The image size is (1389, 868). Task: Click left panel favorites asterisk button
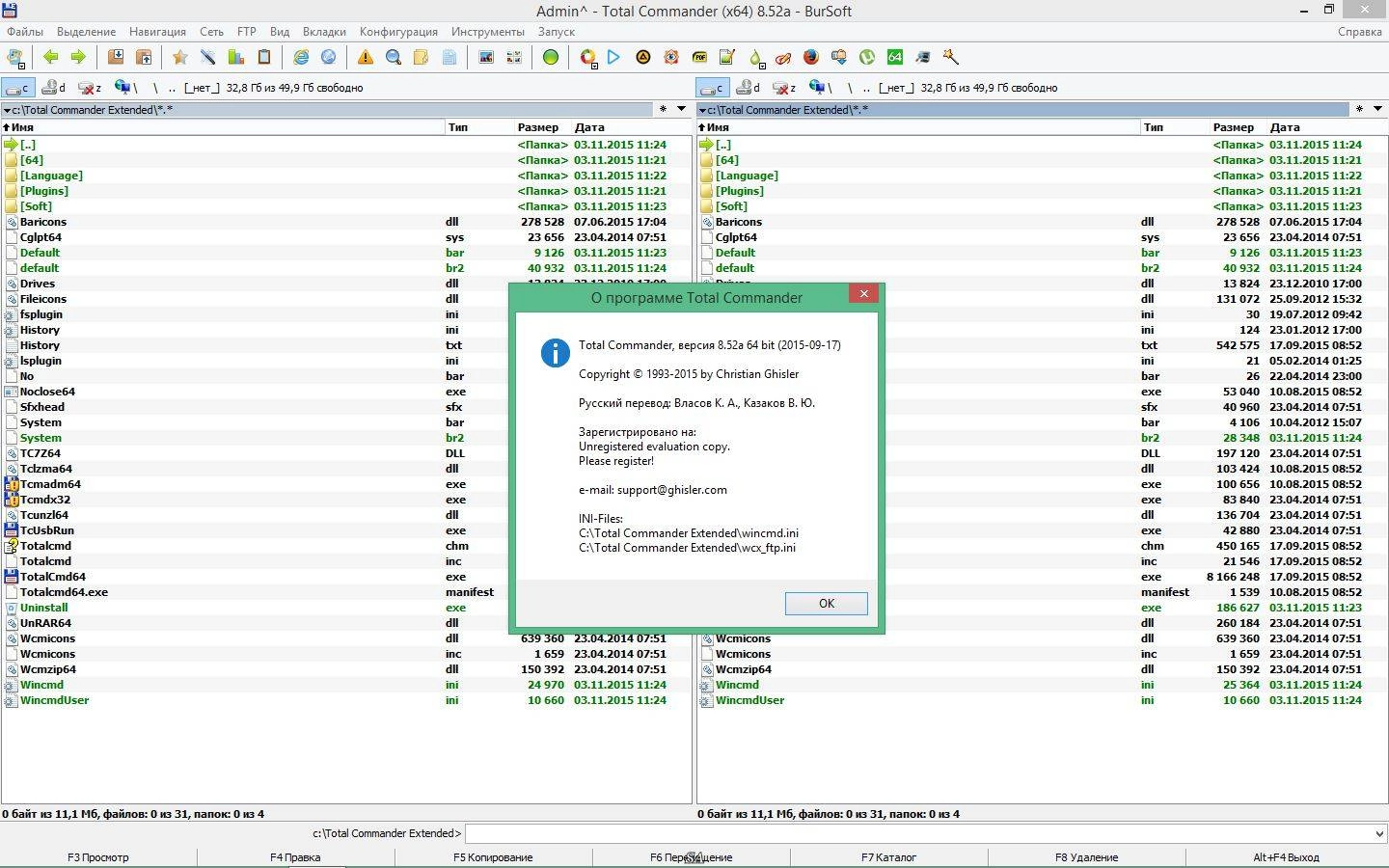(663, 109)
